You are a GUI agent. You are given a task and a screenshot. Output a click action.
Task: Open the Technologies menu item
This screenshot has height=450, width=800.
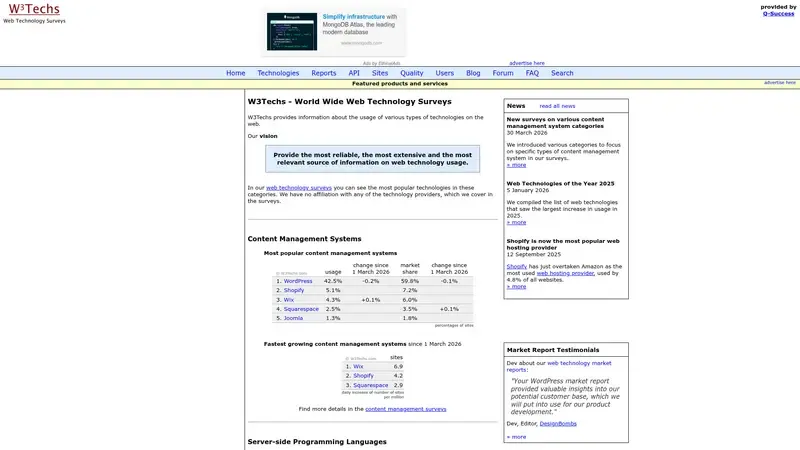click(x=278, y=73)
